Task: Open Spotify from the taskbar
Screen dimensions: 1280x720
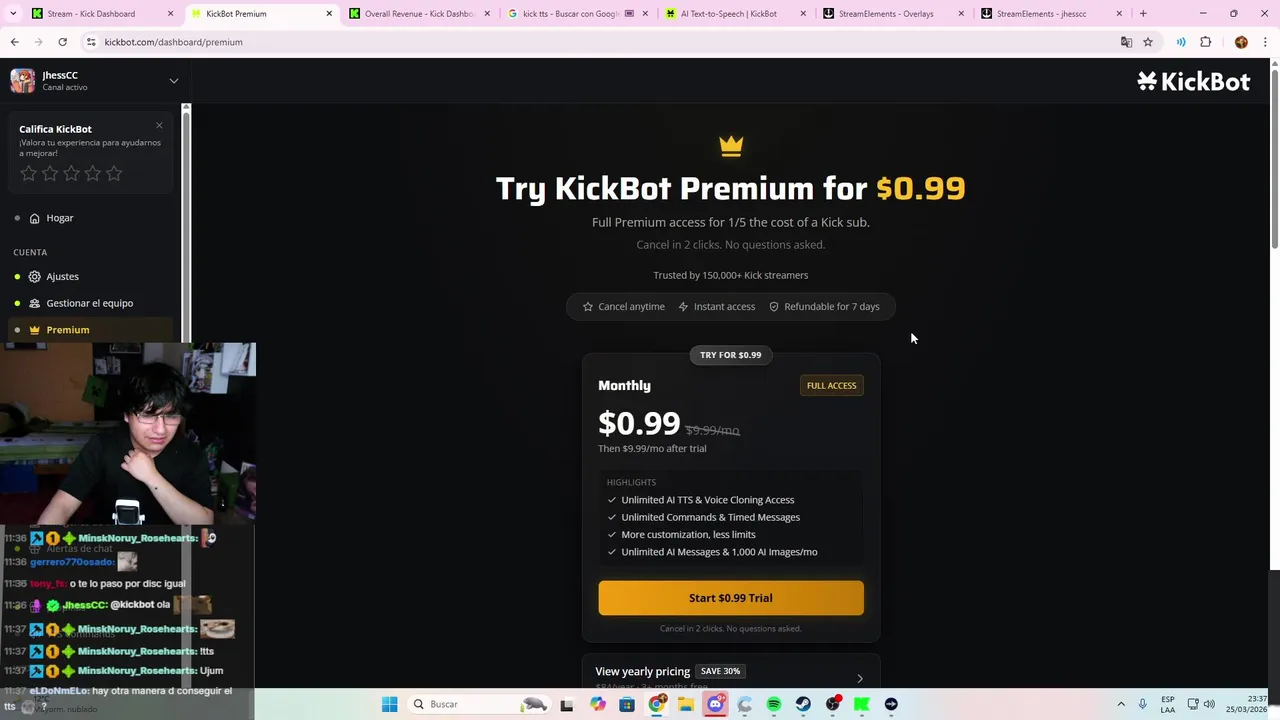Action: coord(774,704)
